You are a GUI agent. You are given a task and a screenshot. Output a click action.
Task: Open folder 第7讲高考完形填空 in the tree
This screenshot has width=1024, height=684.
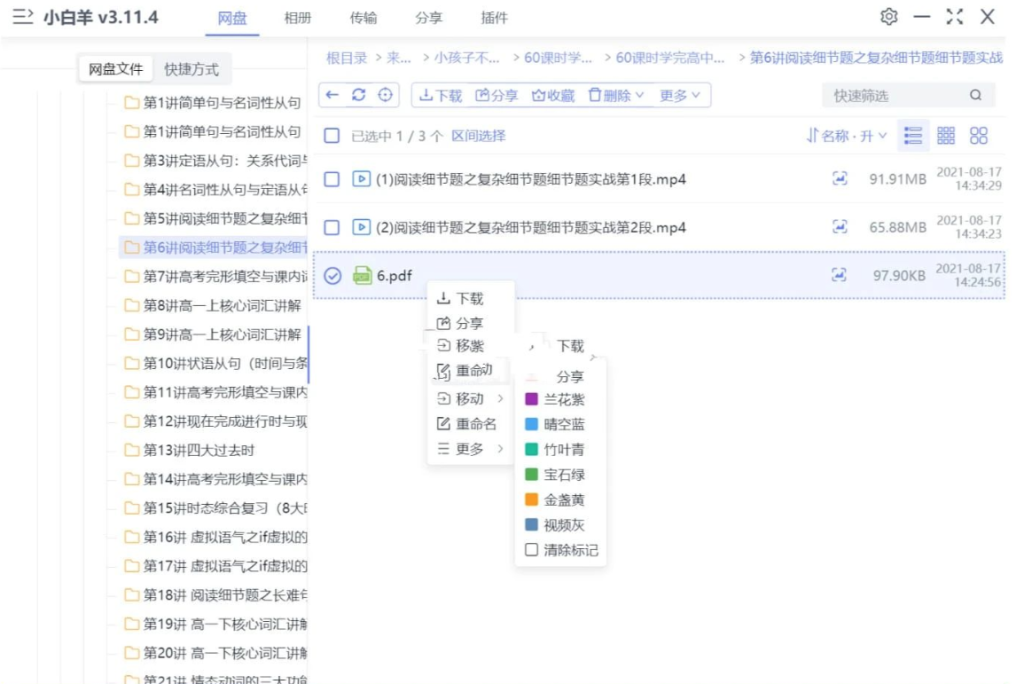pos(215,276)
